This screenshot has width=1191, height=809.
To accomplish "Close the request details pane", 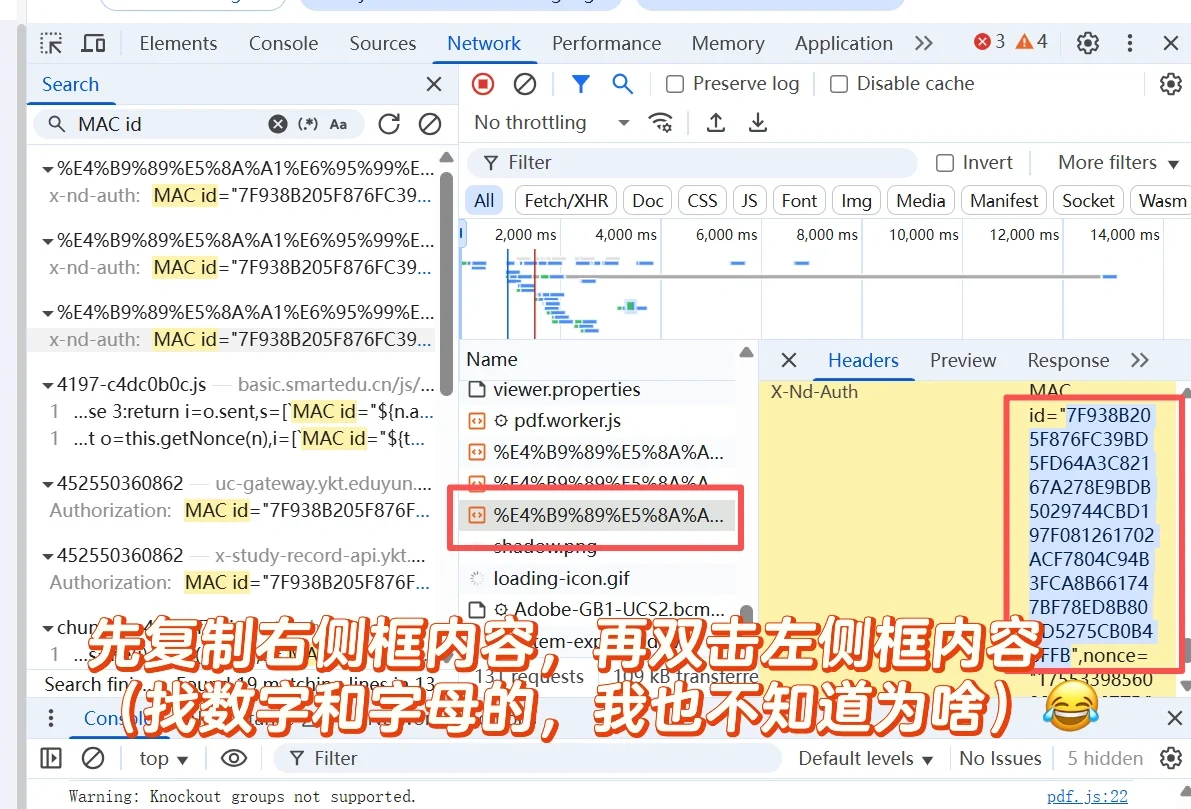I will click(789, 360).
